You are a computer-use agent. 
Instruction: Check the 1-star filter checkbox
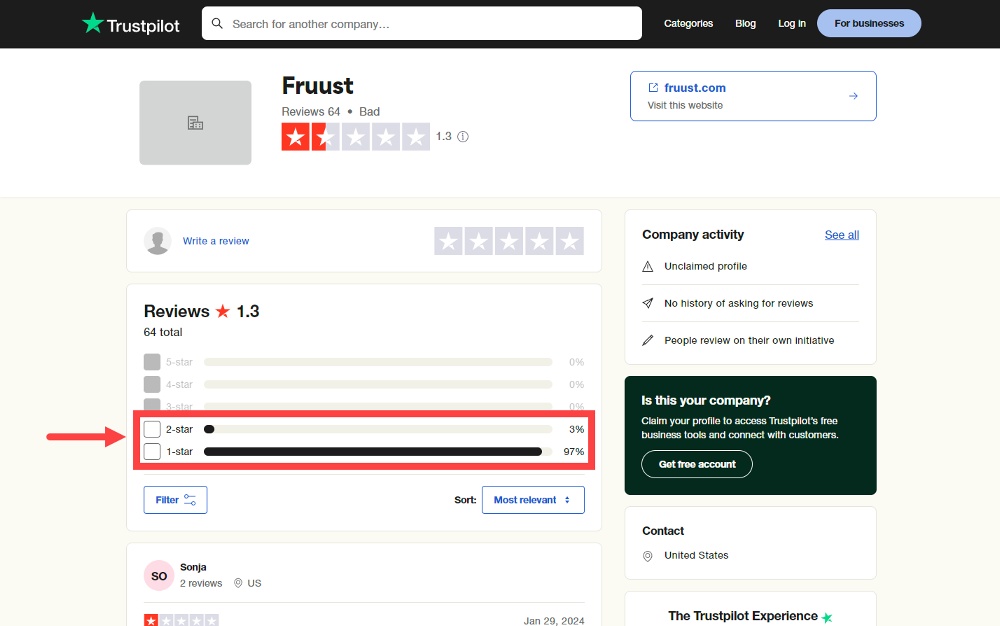point(152,451)
